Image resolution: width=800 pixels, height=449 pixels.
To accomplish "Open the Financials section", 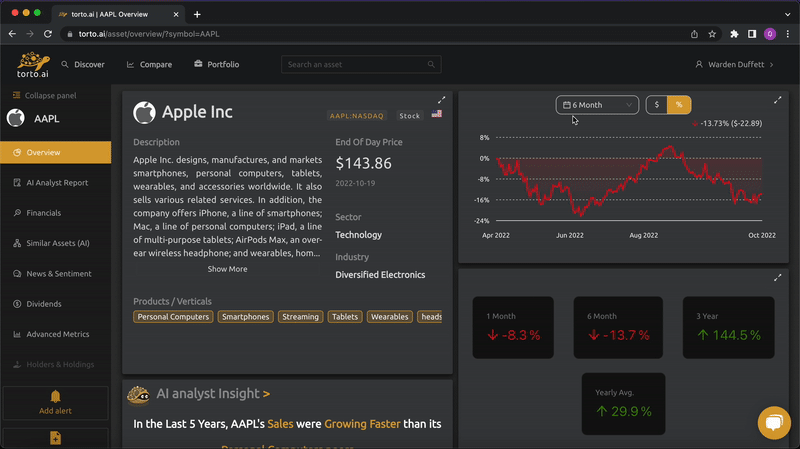I will pyautogui.click(x=56, y=213).
